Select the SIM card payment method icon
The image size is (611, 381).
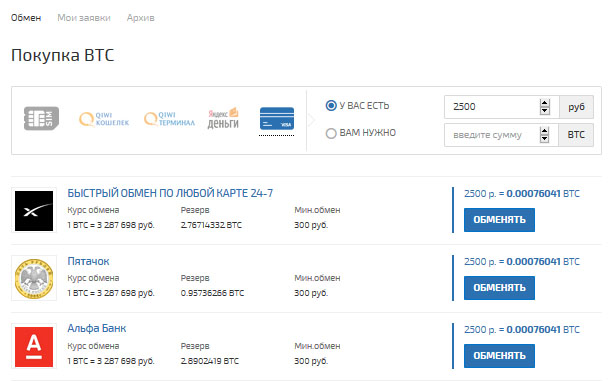[41, 118]
